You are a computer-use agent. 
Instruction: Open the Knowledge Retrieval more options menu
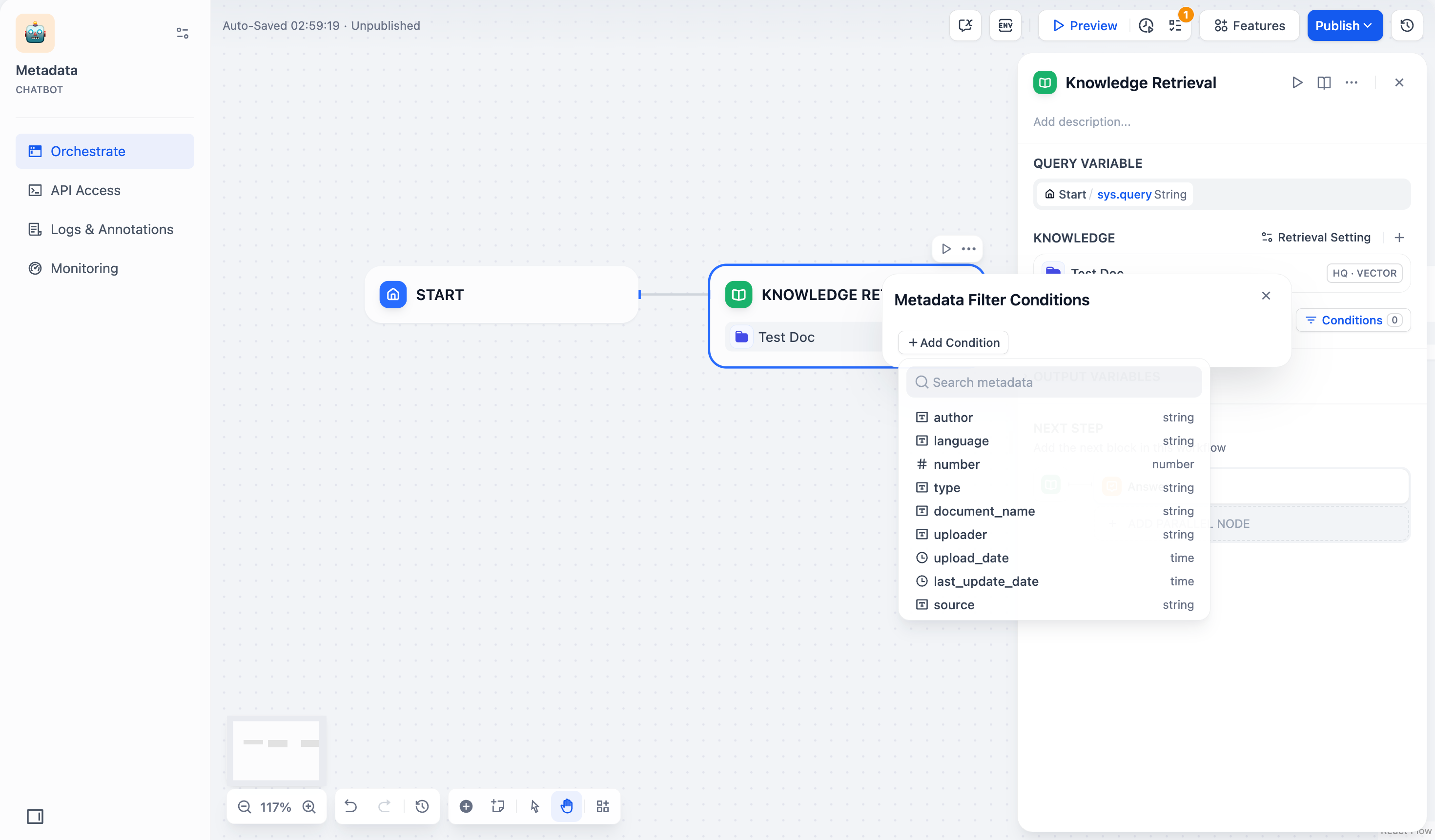click(x=1351, y=82)
